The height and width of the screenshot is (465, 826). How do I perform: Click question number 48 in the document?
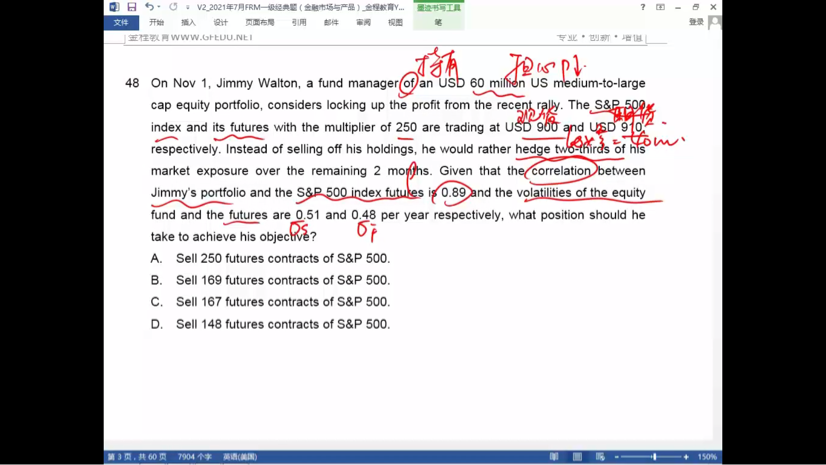(132, 83)
